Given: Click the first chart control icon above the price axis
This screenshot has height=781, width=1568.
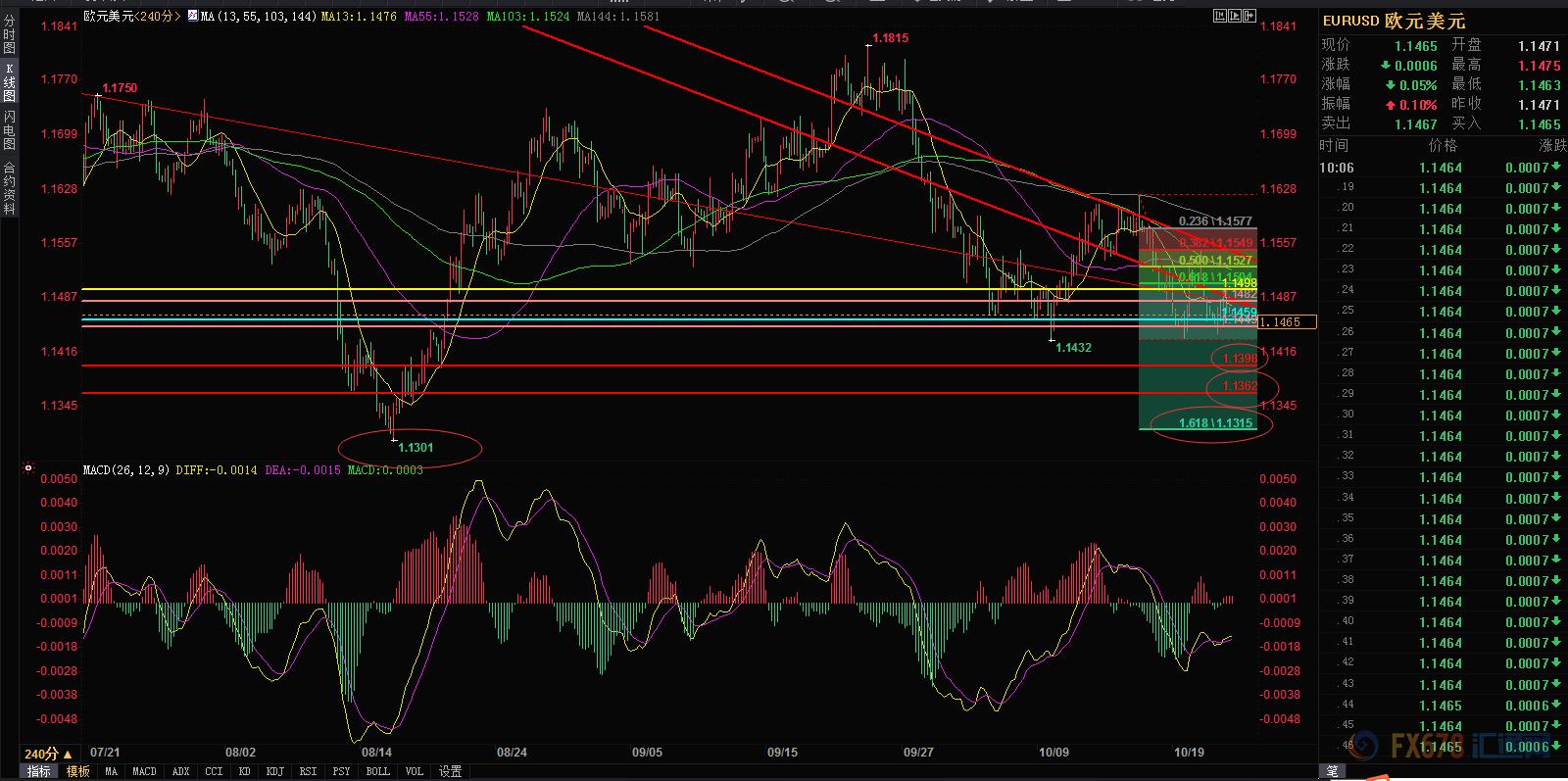Looking at the screenshot, I should (x=1219, y=16).
